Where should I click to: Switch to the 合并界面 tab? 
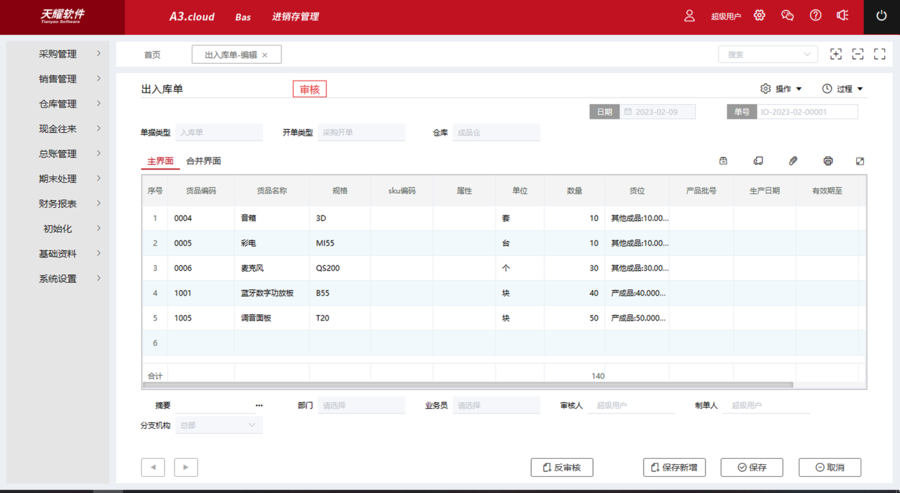[x=203, y=161]
